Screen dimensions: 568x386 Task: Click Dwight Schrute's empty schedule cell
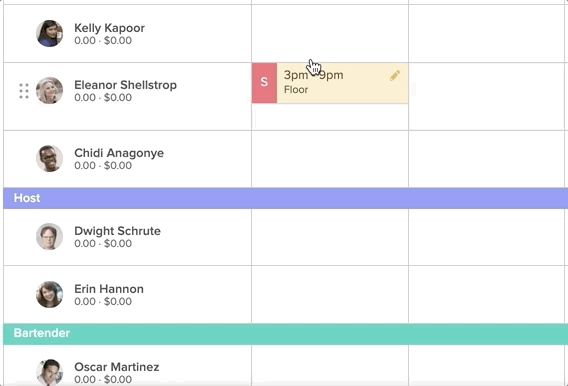330,237
